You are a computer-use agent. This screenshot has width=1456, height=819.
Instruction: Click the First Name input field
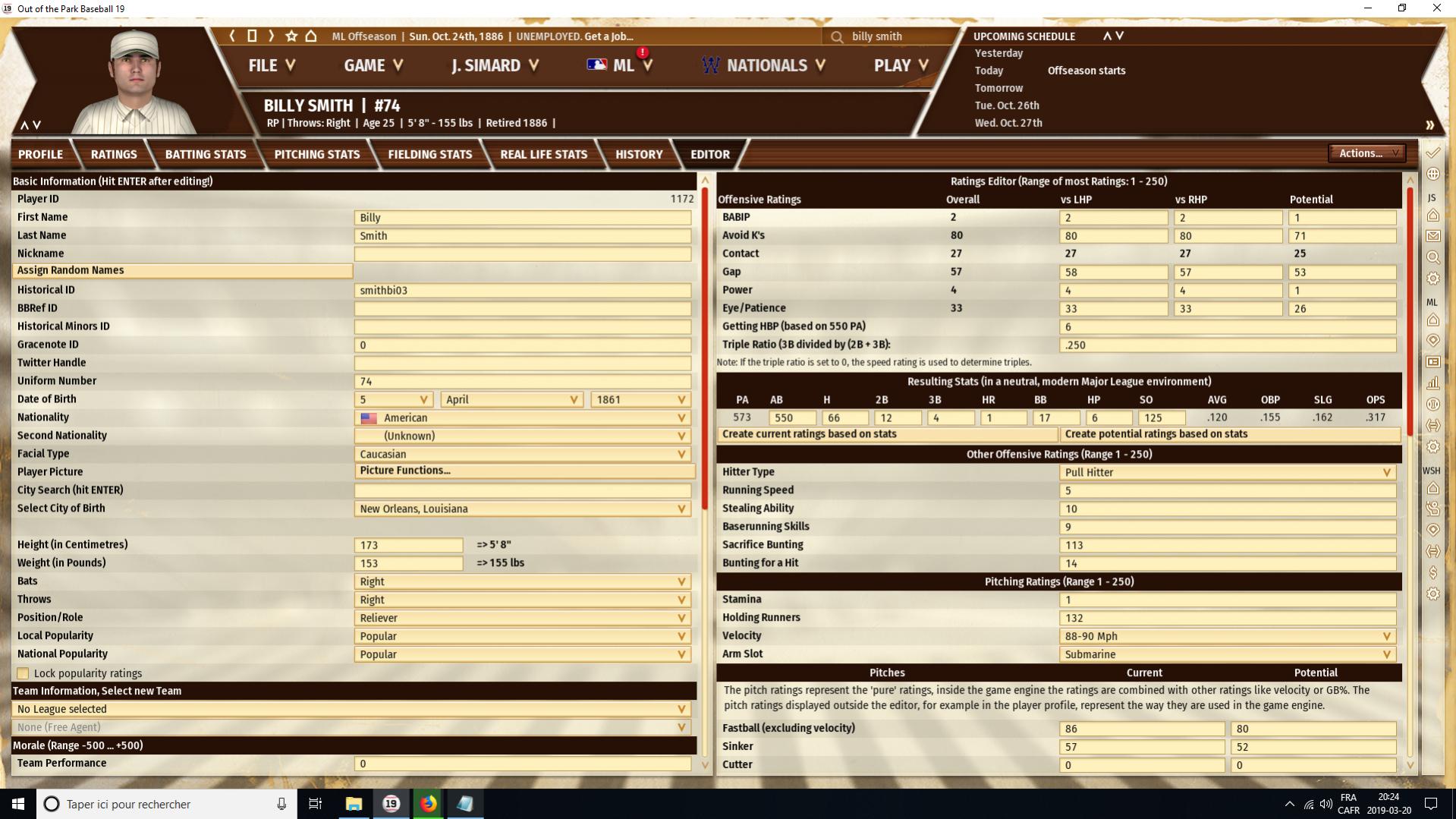[x=523, y=217]
